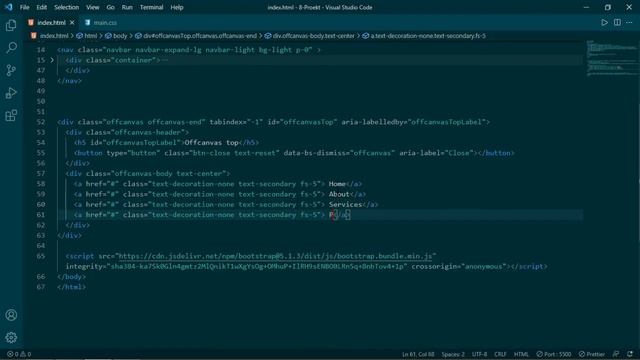Viewport: 640px width, 360px height.
Task: Open the Extensions view
Action: tap(11, 116)
